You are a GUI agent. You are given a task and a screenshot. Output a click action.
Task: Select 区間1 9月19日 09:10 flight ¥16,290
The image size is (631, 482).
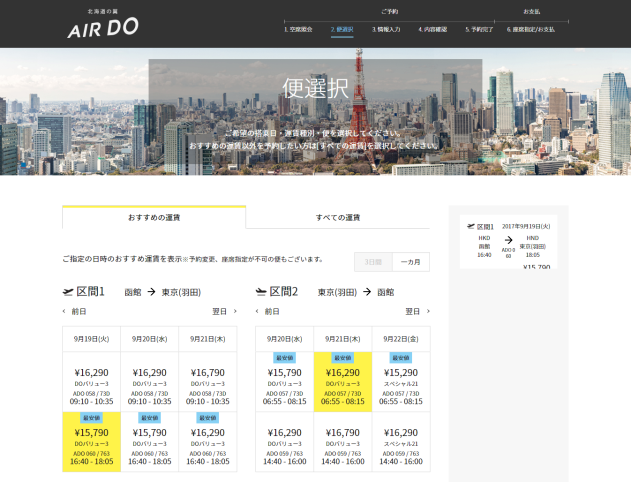tap(91, 382)
